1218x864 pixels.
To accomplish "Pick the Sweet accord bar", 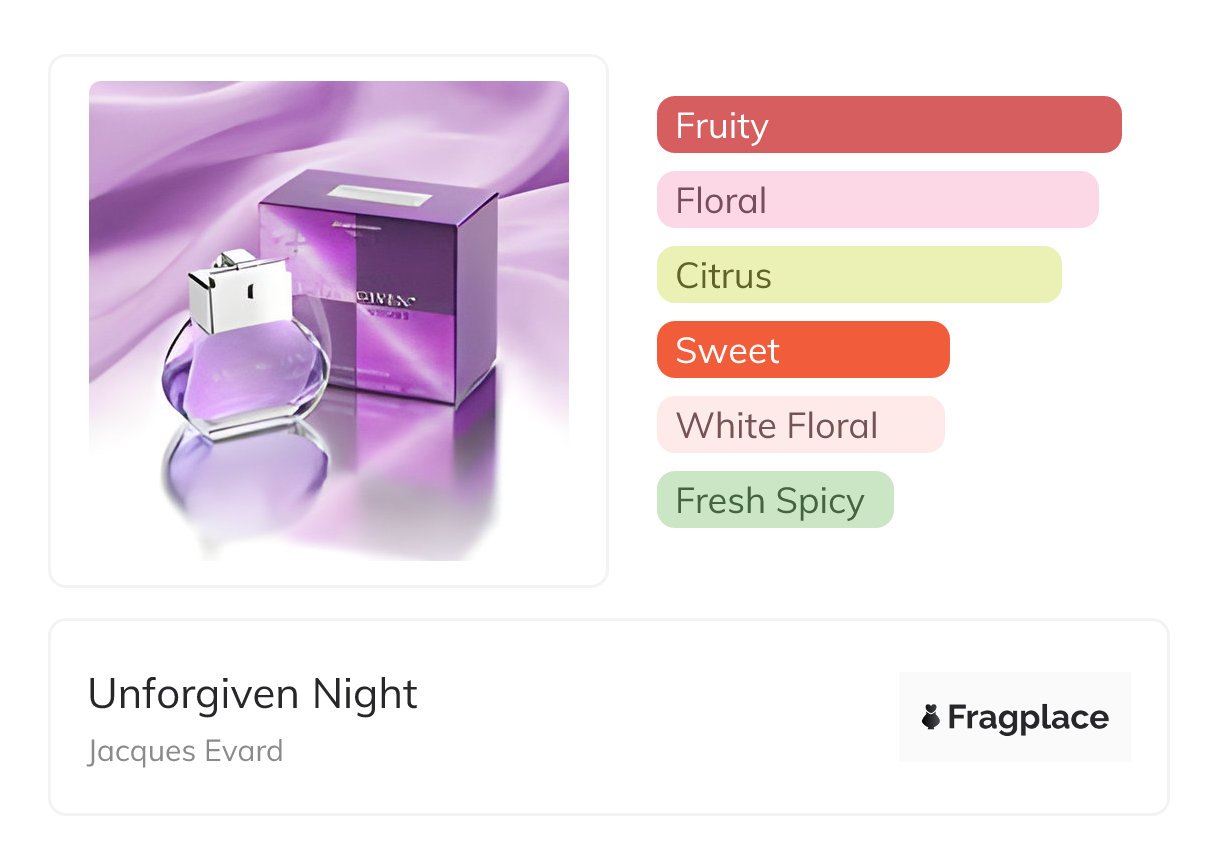I will (x=803, y=350).
